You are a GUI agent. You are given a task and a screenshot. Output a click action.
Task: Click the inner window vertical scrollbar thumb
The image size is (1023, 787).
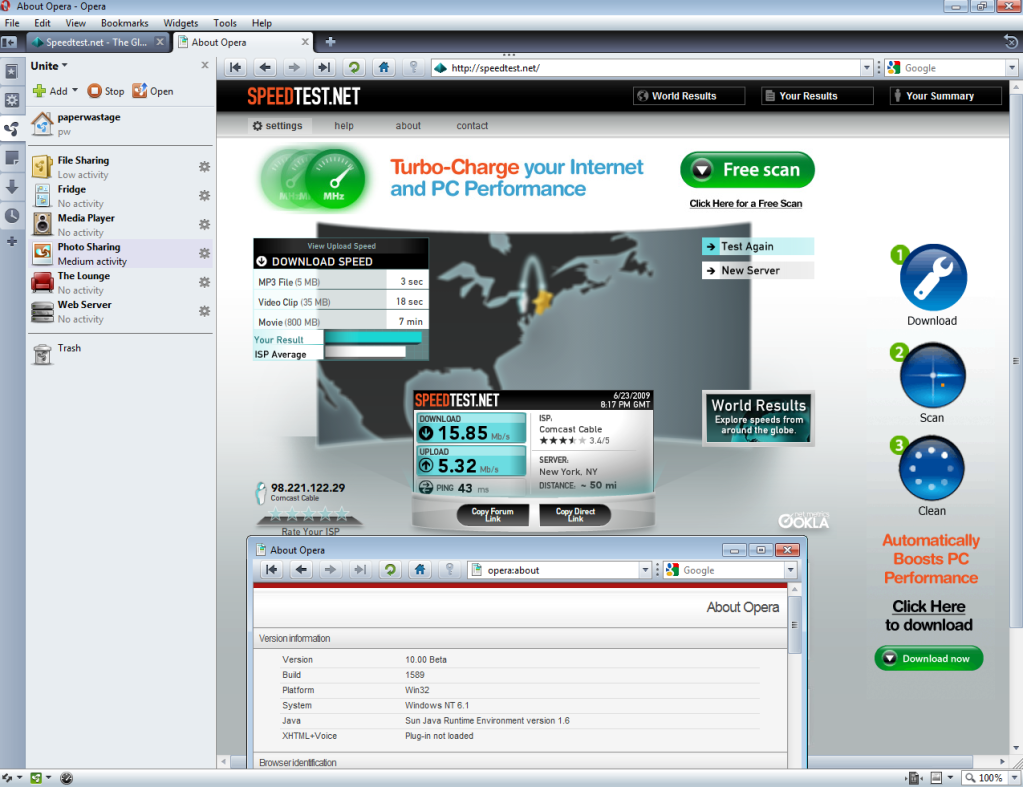794,625
